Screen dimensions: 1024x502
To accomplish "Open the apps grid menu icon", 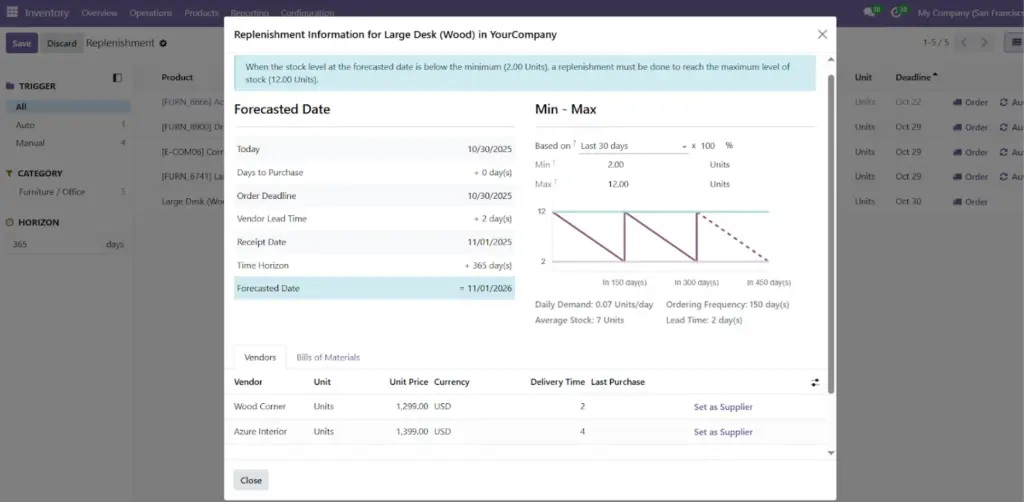I will pos(12,12).
